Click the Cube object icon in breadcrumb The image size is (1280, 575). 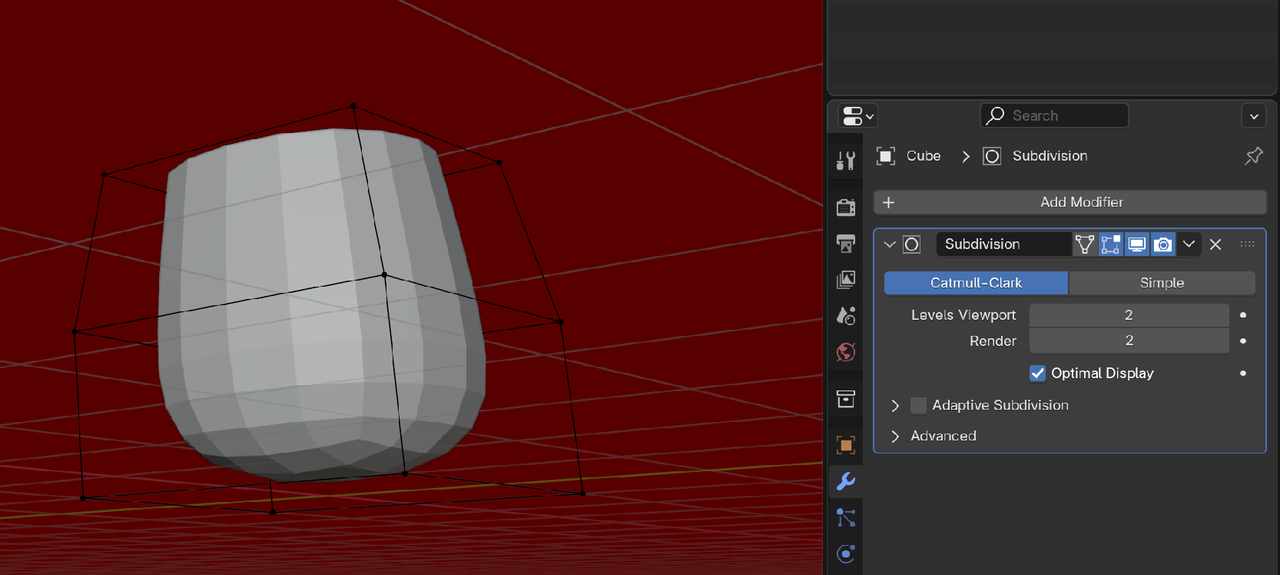tap(885, 156)
